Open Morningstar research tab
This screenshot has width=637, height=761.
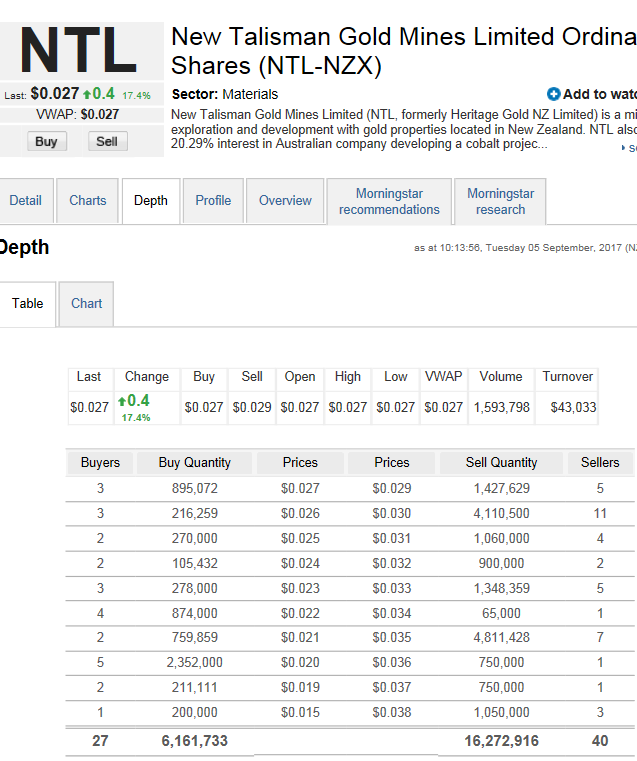[500, 201]
